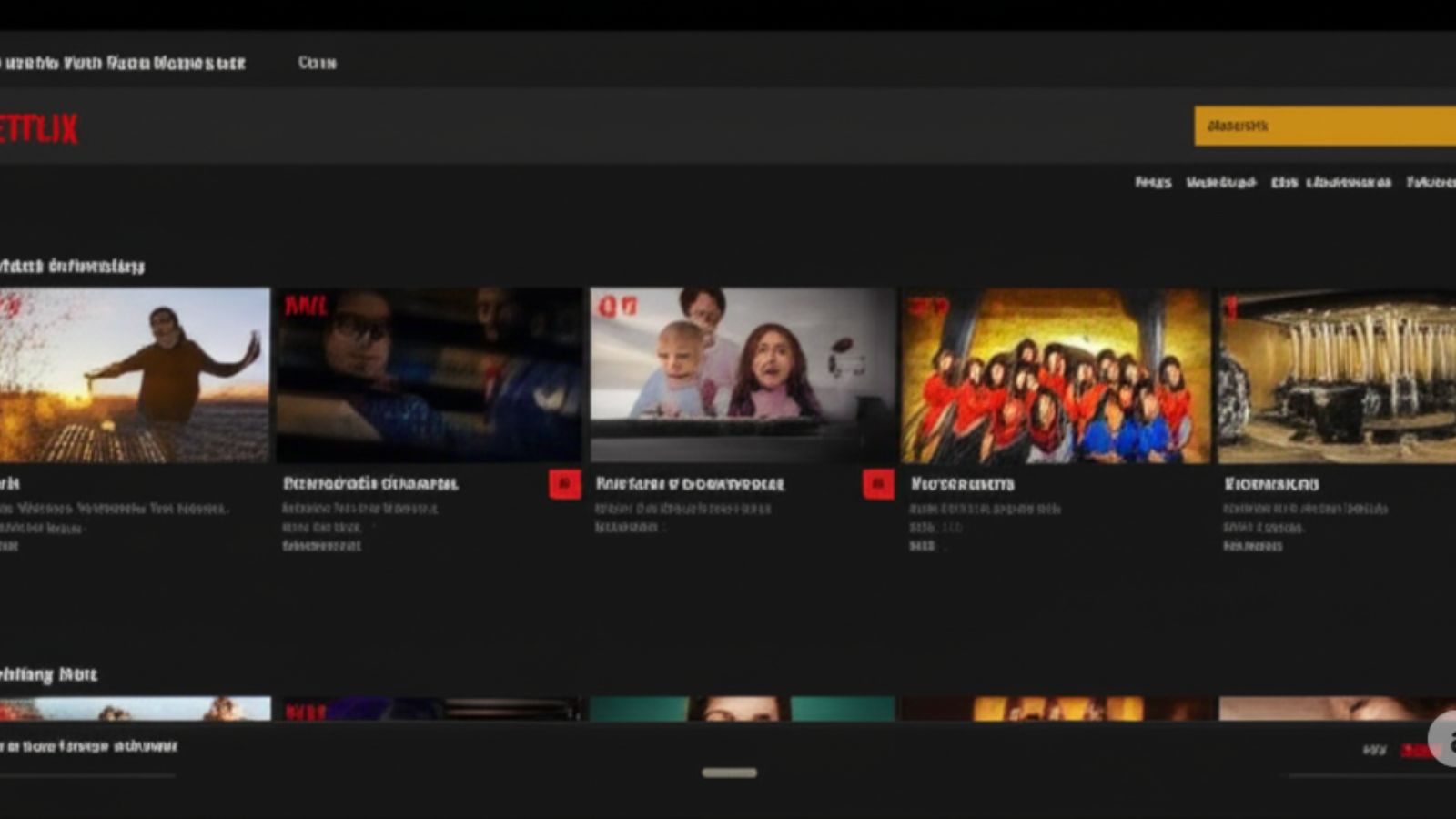
Task: Open the hall with columns thumbnail
Action: (x=1336, y=375)
